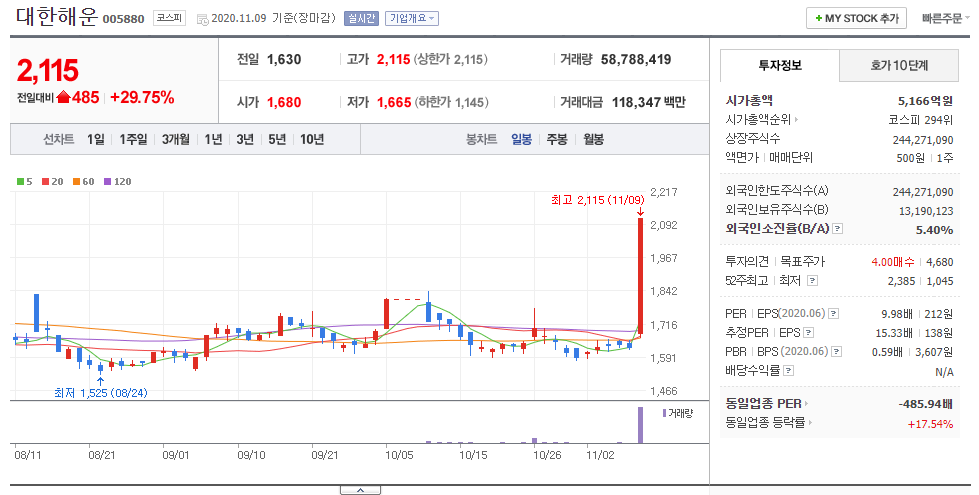
Task: Select 주봉 weekly candle chart
Action: [557, 139]
